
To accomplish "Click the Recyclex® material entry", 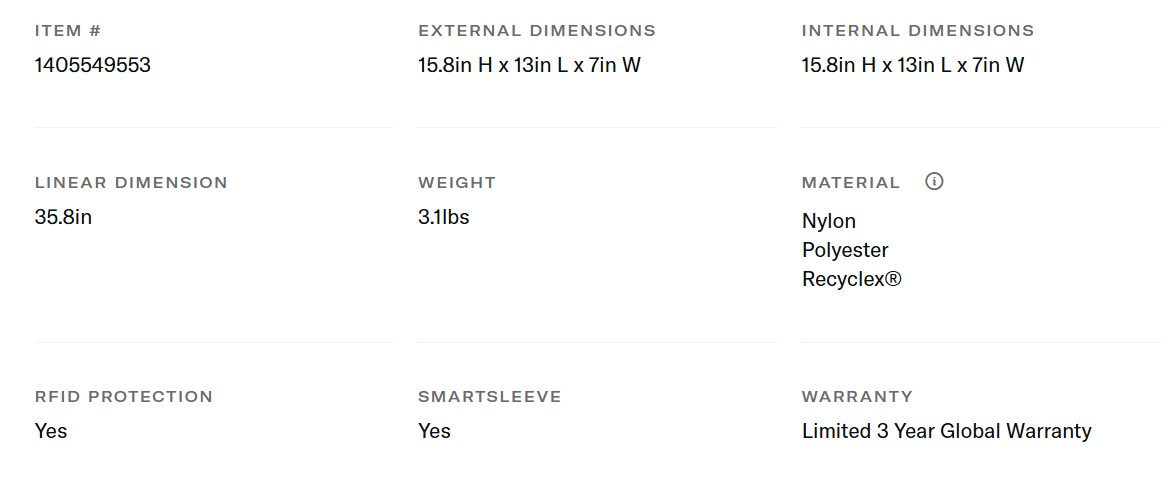I will [x=851, y=279].
